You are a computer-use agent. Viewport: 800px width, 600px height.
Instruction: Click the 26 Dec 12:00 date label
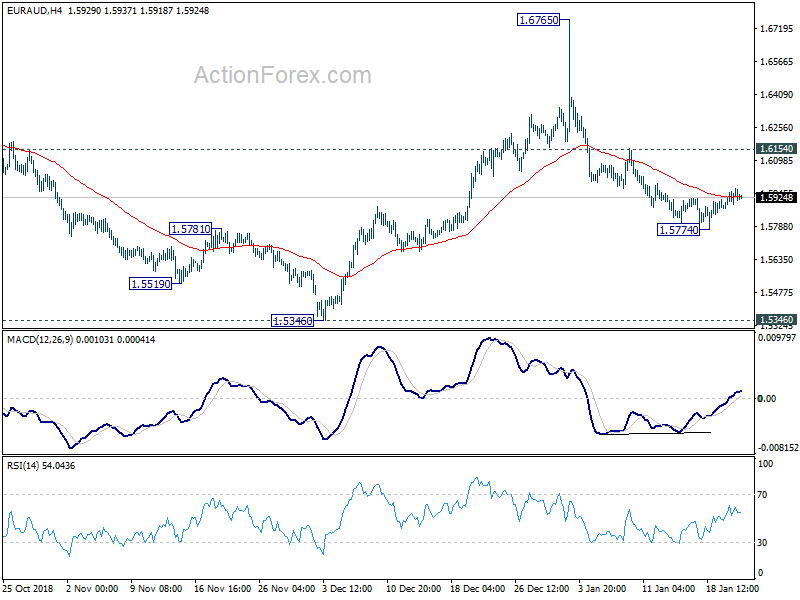pos(542,588)
